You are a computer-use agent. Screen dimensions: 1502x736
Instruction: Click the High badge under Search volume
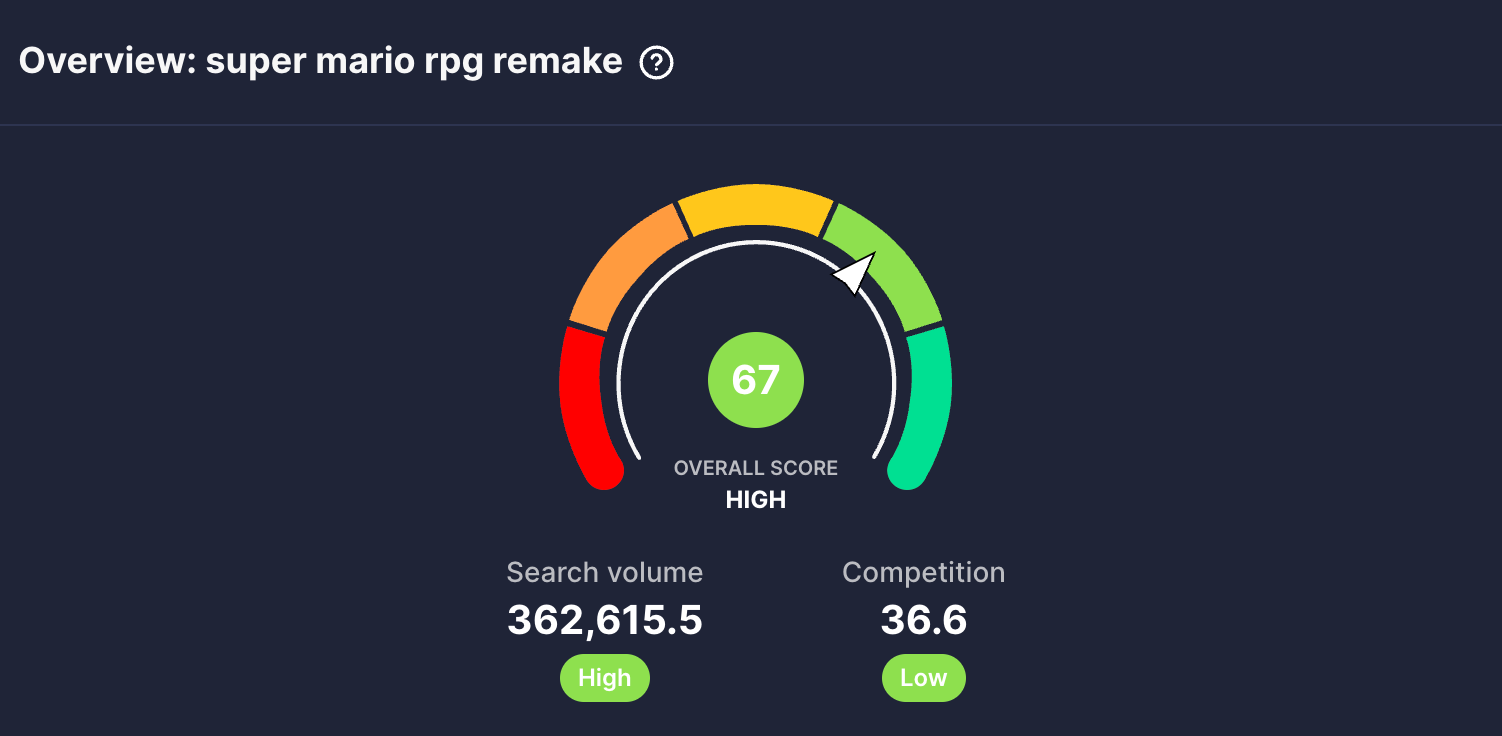point(604,679)
